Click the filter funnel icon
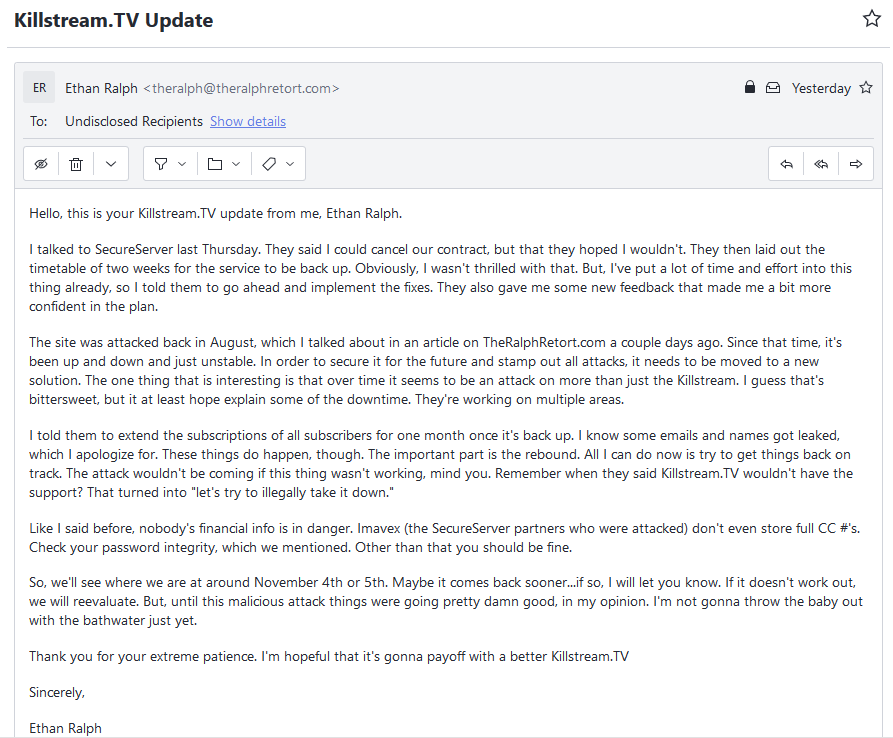The image size is (893, 738). (x=161, y=164)
